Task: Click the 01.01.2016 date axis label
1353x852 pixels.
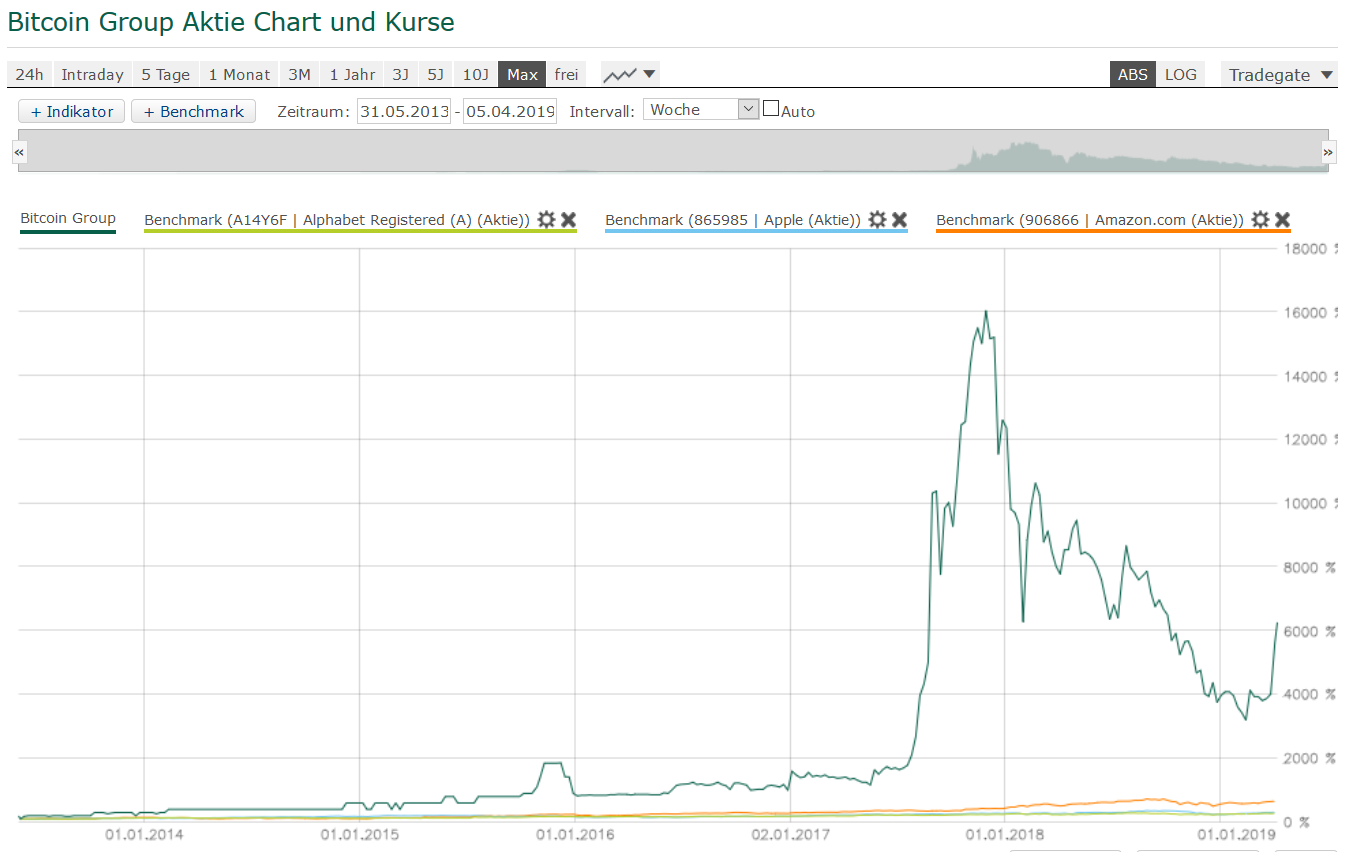Action: click(574, 833)
